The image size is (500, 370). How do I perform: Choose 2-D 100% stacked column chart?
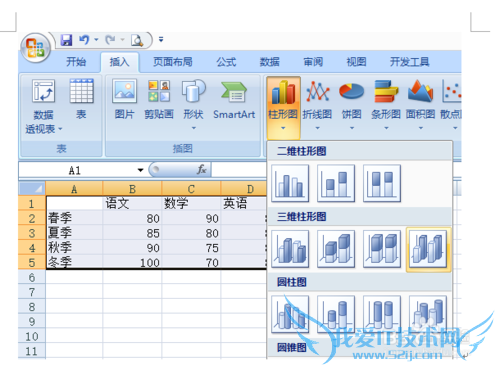coord(382,183)
